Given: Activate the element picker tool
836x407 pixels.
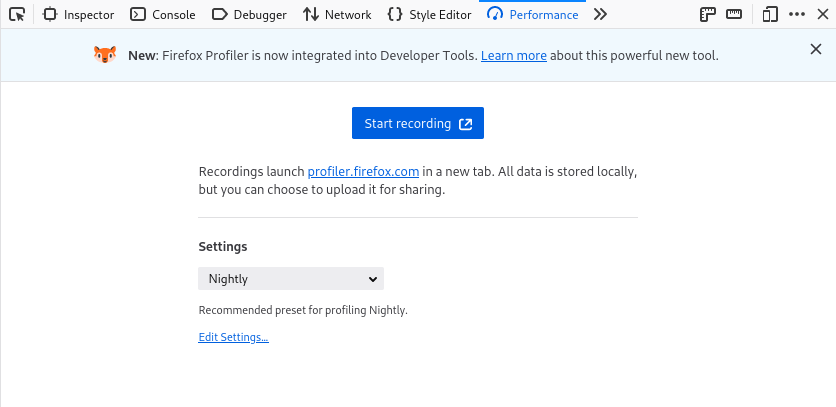Looking at the screenshot, I should 16,15.
